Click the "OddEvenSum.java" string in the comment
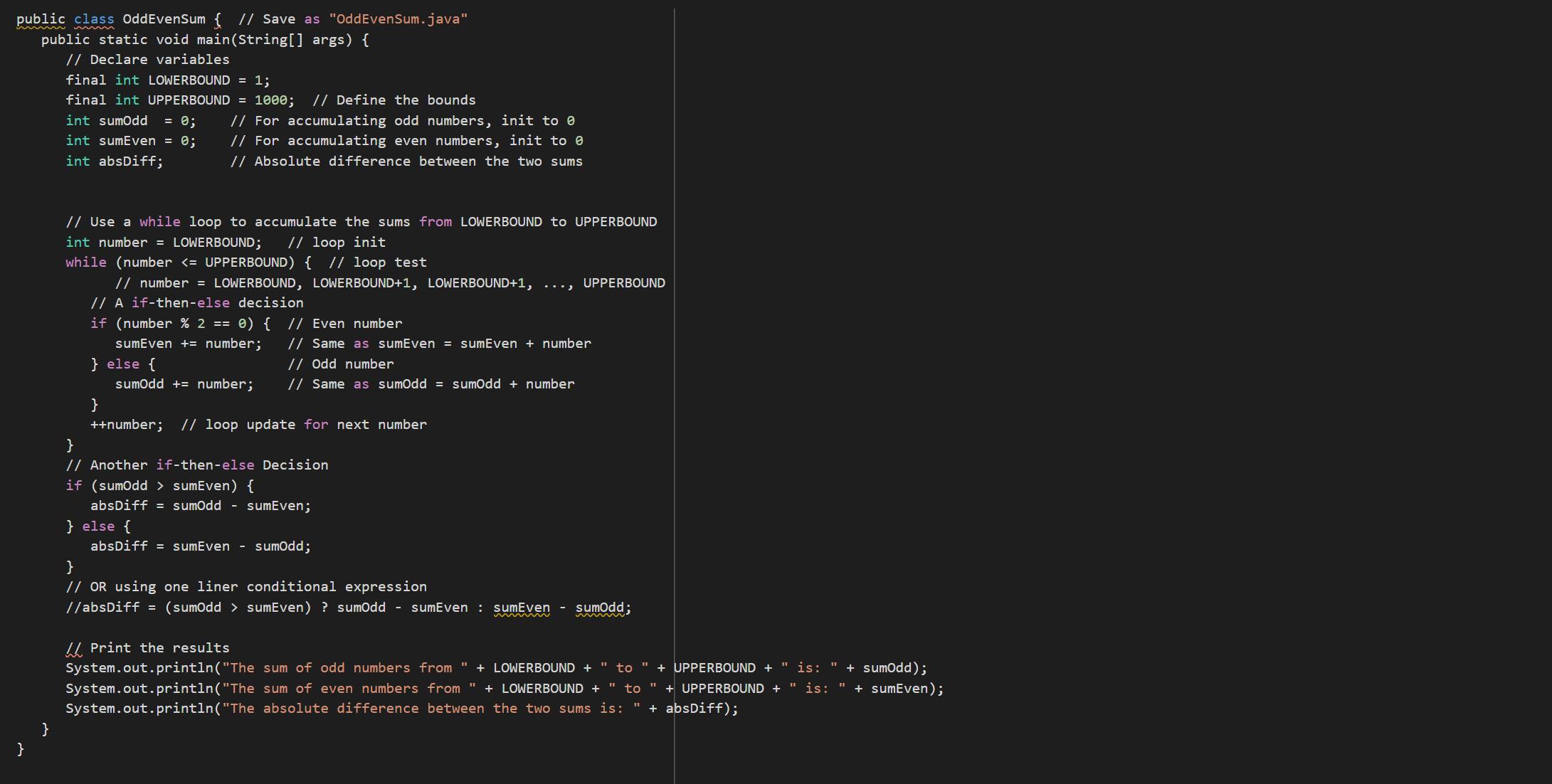Screen dimensions: 1552x784 tap(398, 19)
